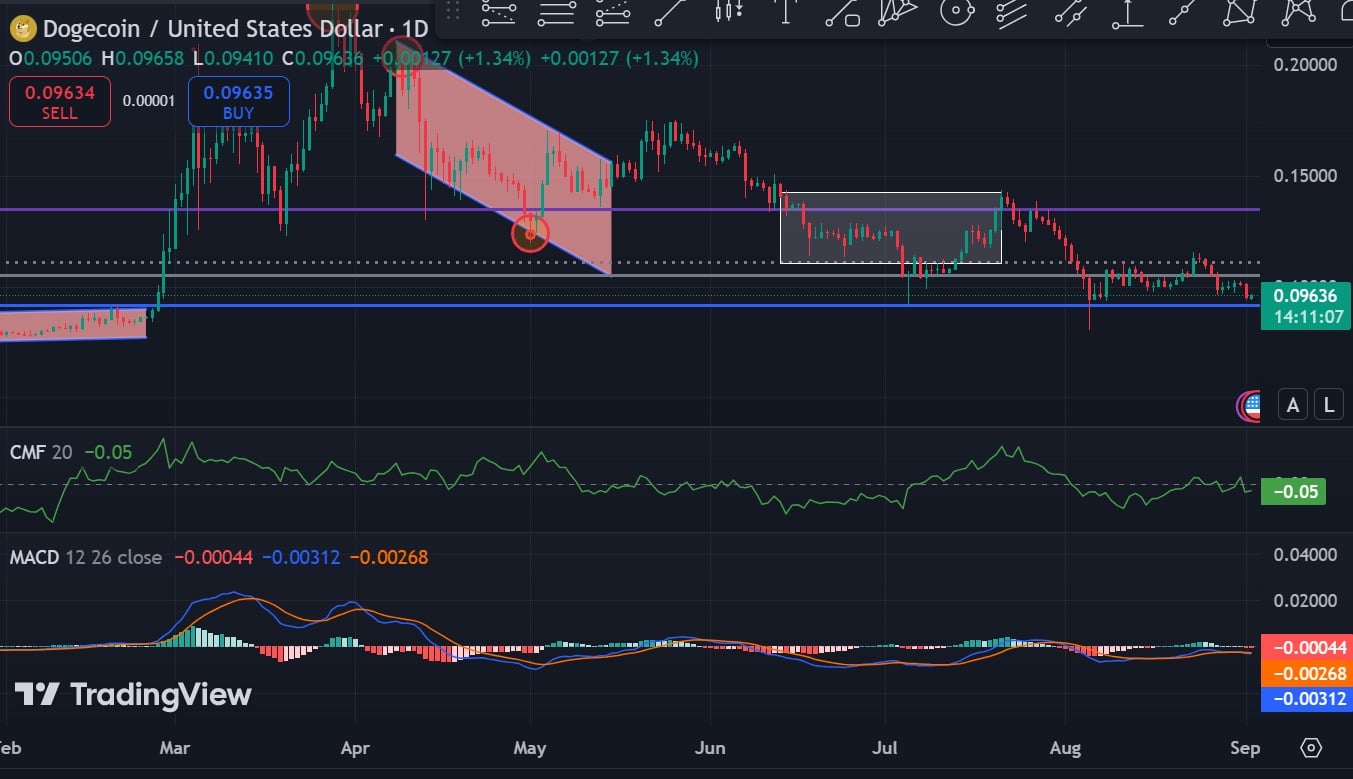Click the current price label 0.09636
This screenshot has width=1353, height=779.
[1306, 296]
